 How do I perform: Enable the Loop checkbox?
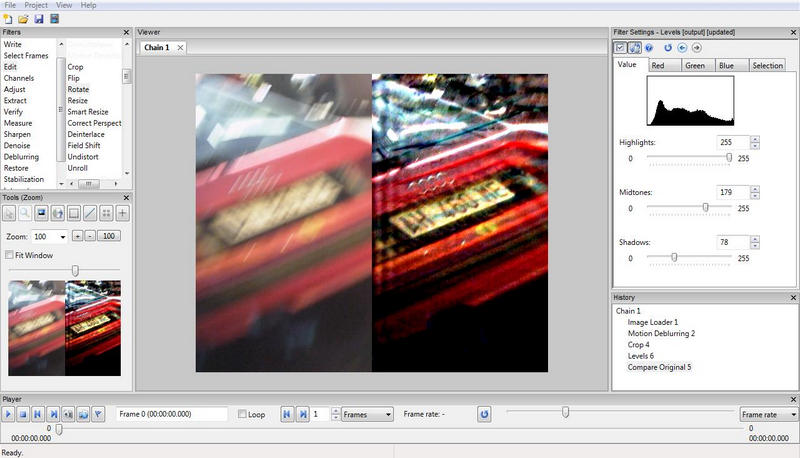[x=242, y=414]
